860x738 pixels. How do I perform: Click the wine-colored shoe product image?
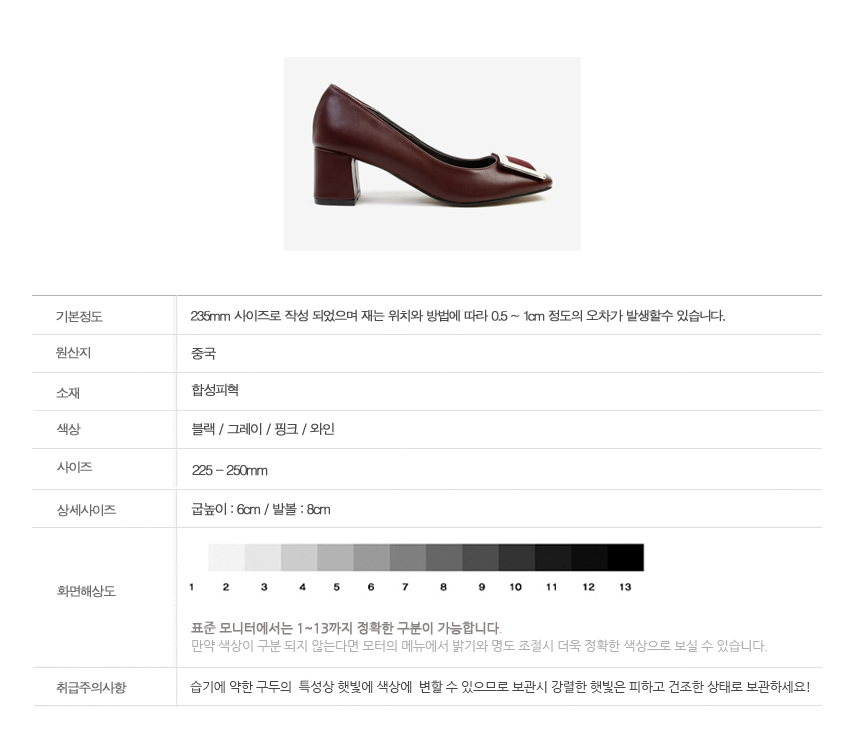[432, 154]
